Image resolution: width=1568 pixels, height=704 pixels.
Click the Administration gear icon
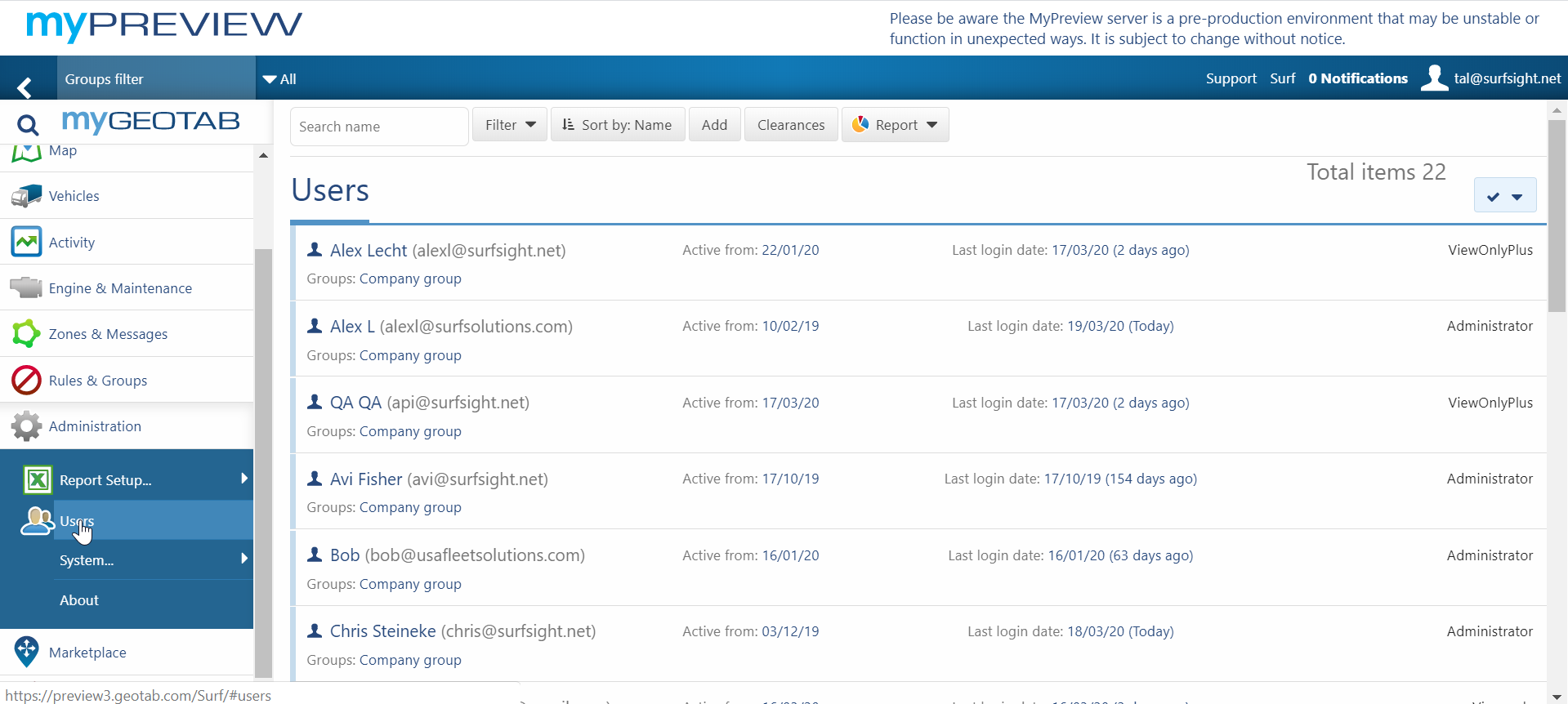coord(26,426)
